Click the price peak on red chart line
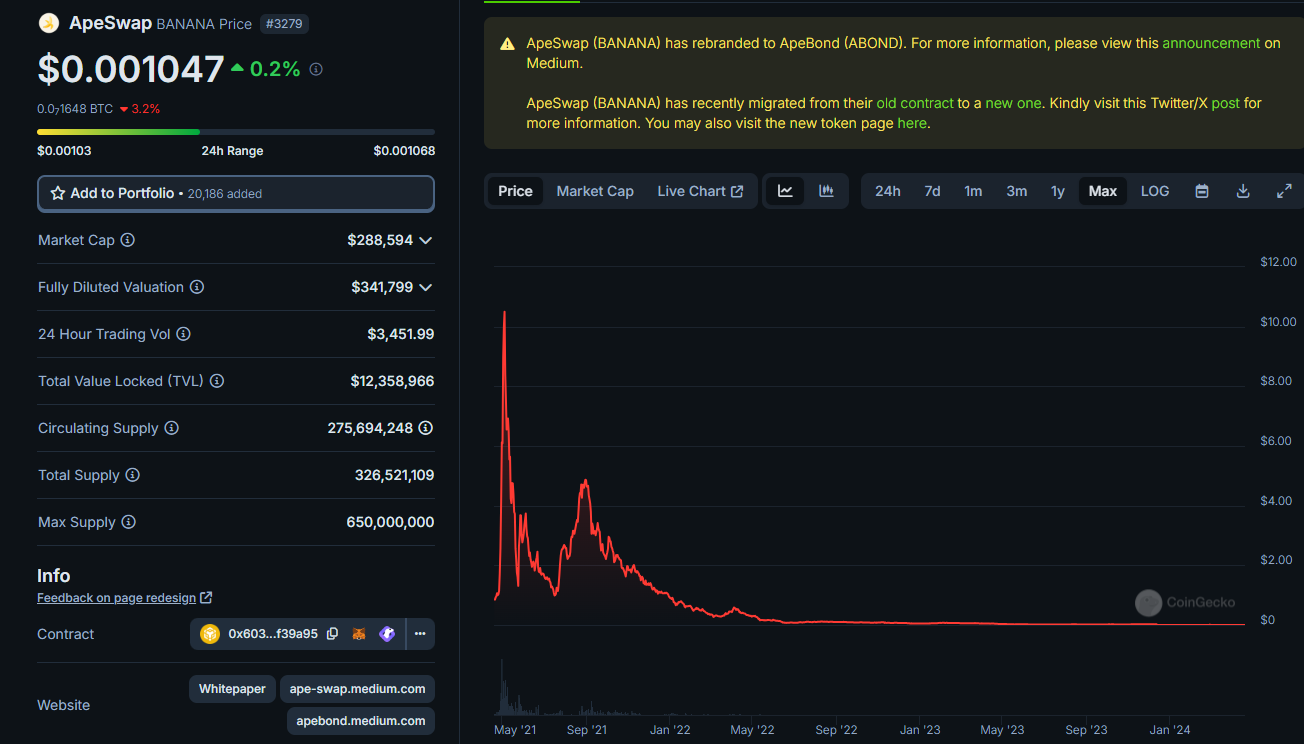Viewport: 1304px width, 744px height. [504, 313]
